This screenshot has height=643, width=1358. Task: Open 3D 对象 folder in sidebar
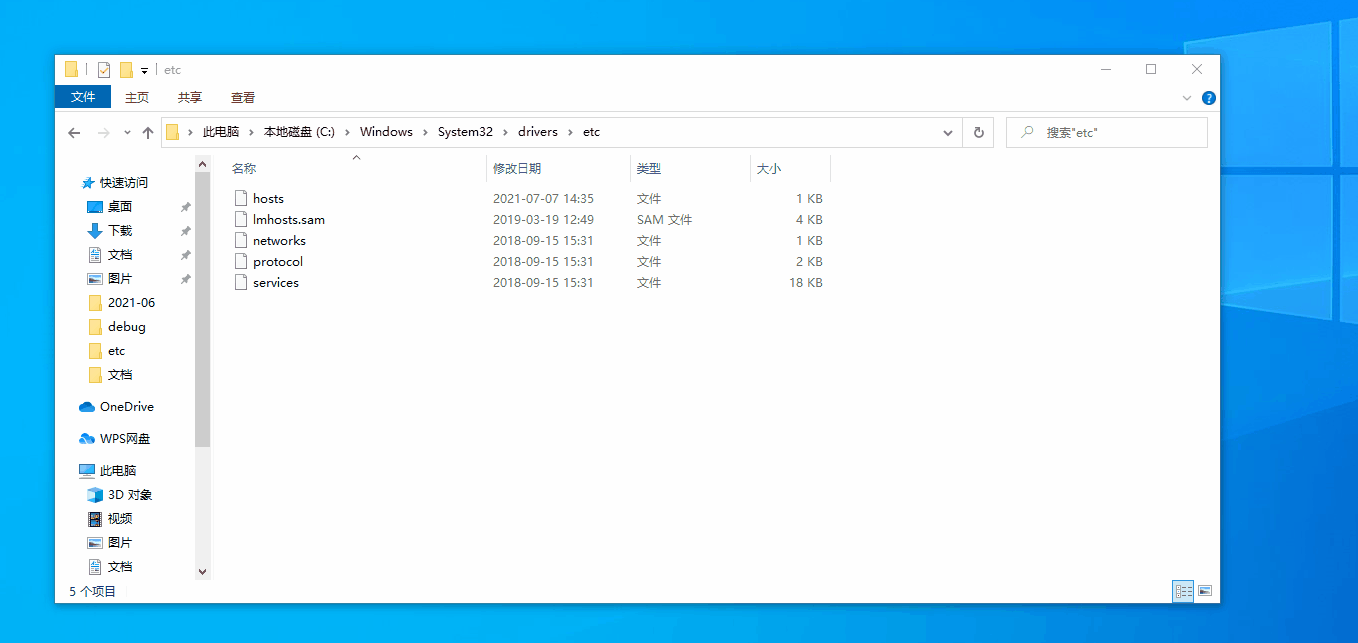click(130, 494)
